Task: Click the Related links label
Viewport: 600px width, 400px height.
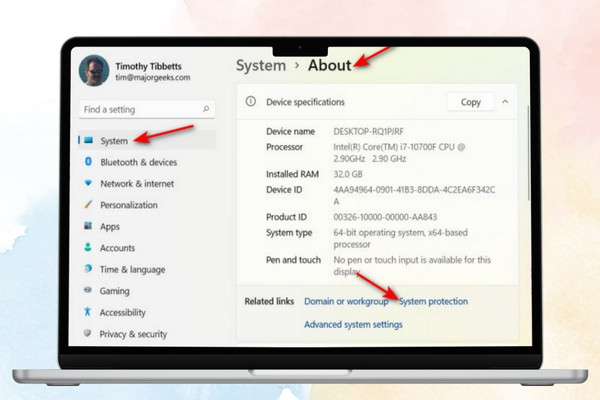Action: pos(269,301)
